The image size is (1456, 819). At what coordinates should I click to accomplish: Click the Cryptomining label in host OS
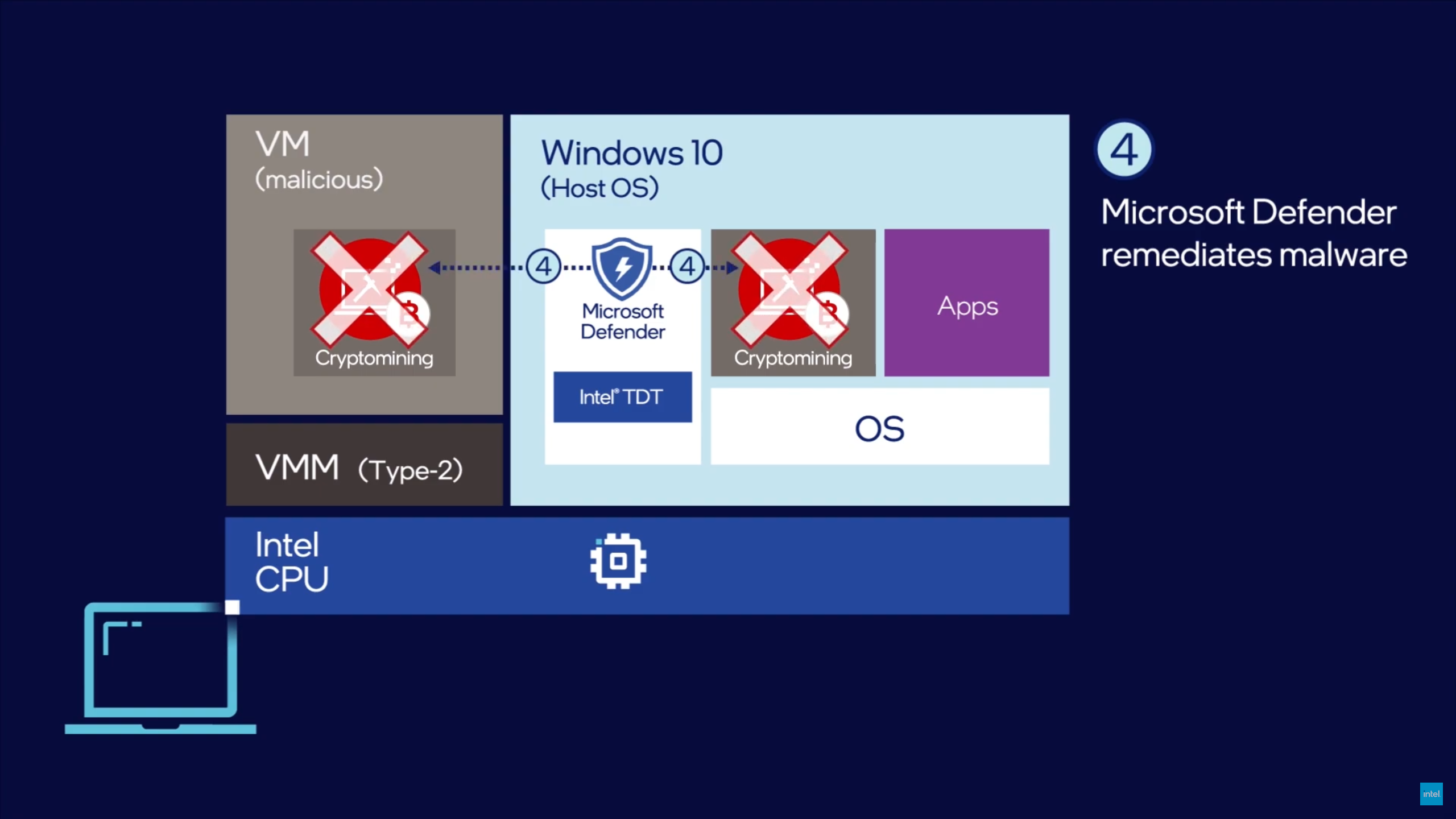pos(793,358)
